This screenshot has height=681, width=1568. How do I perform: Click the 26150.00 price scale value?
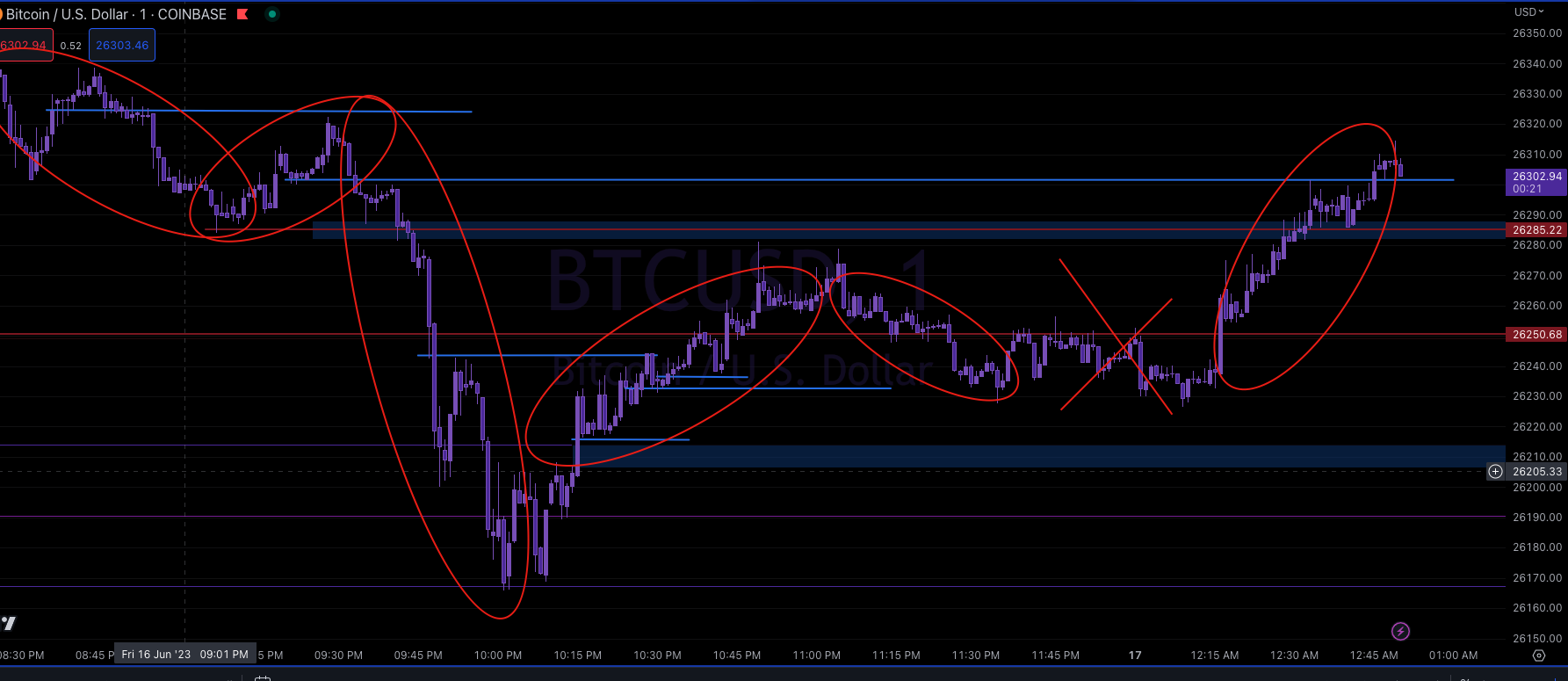pos(1537,639)
